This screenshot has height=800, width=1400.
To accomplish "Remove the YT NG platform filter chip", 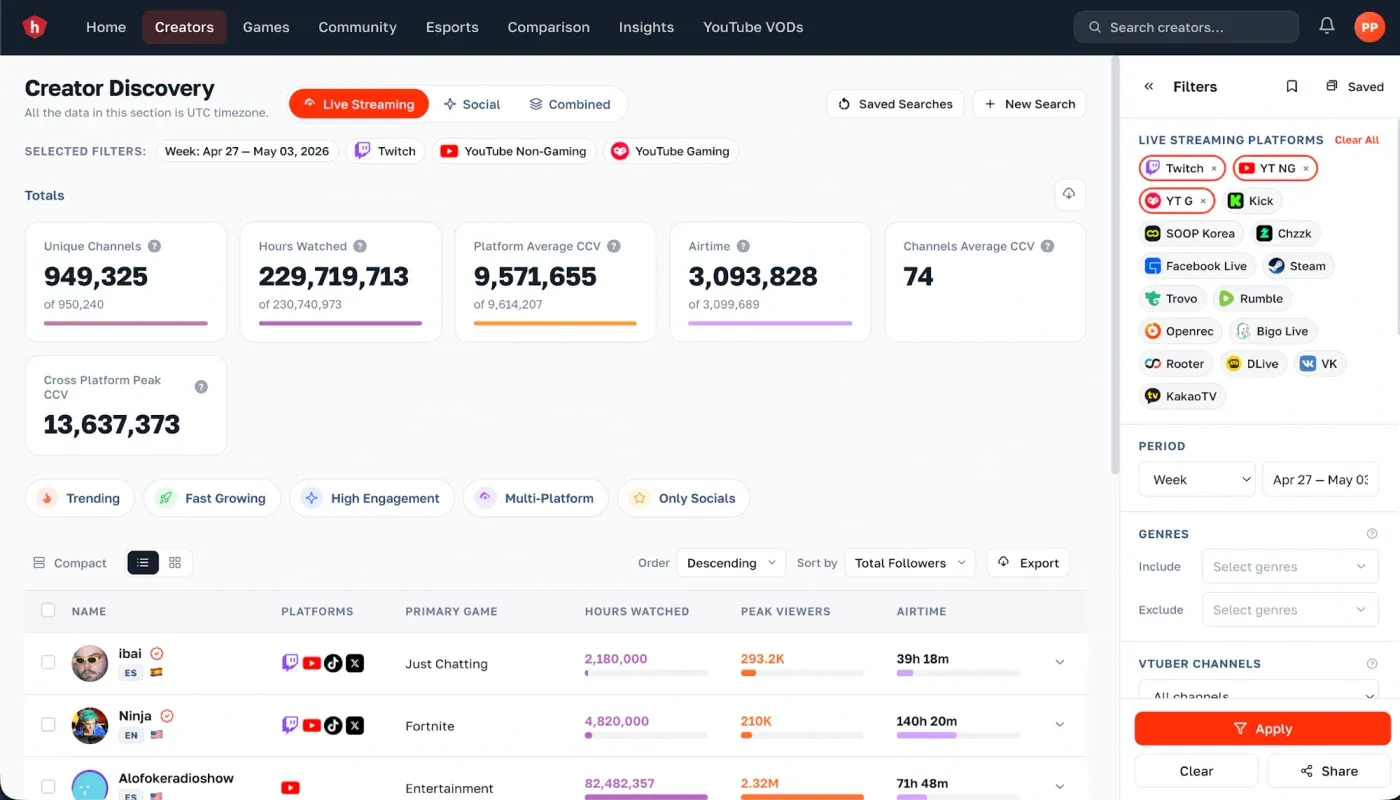I will (1306, 169).
